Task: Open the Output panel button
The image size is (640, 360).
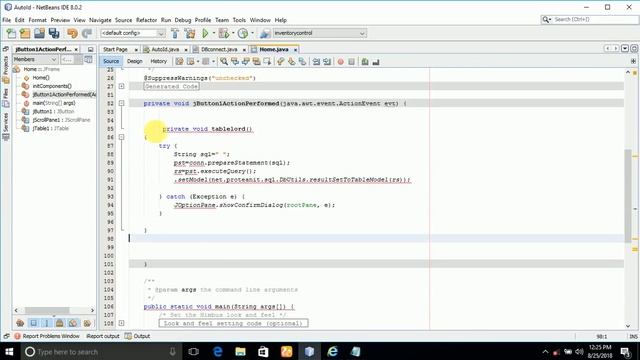Action: (138, 336)
